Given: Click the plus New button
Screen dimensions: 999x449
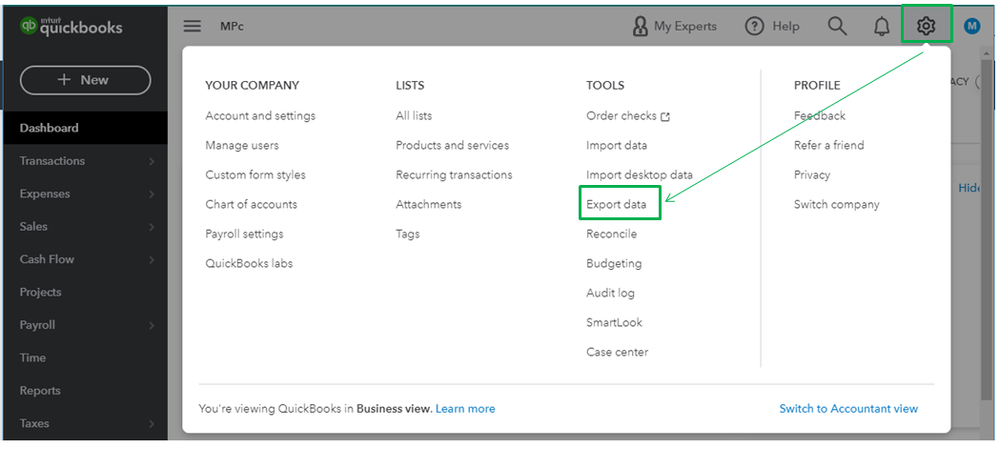Looking at the screenshot, I should [85, 80].
